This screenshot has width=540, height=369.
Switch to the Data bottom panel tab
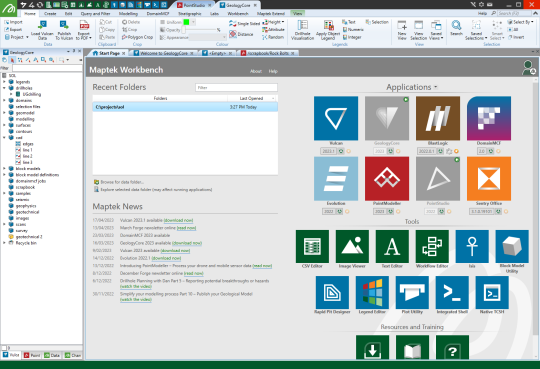52,355
